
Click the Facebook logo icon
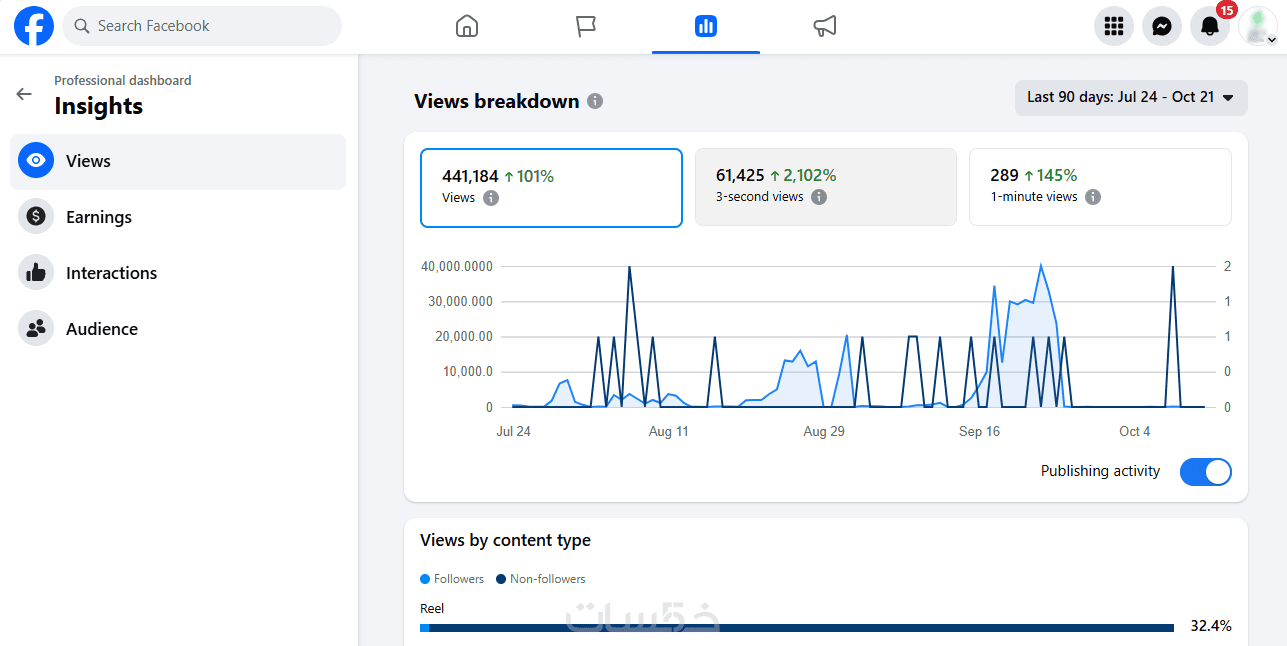(34, 26)
